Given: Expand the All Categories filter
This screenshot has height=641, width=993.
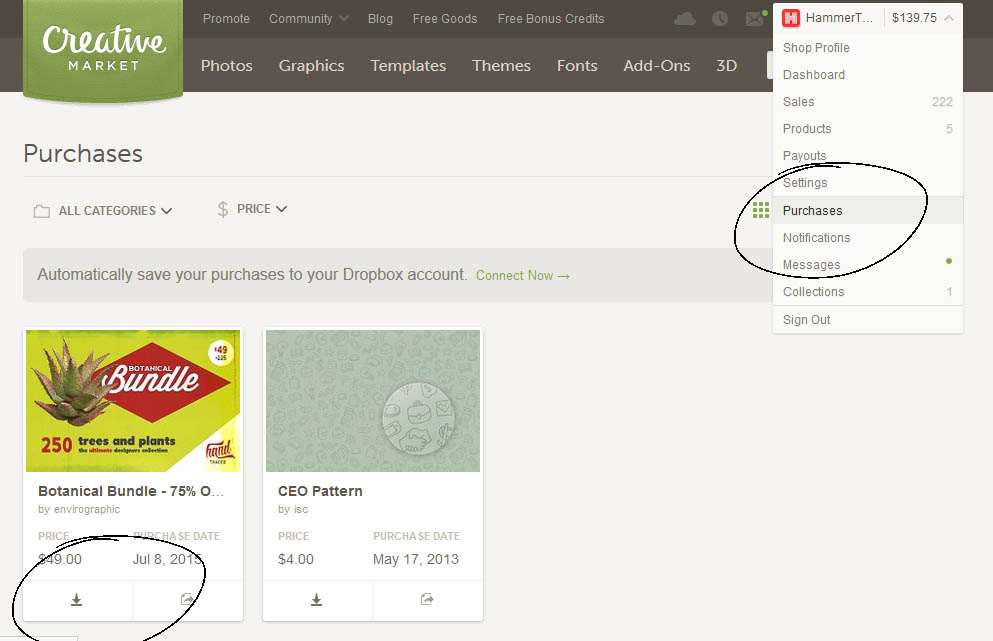Looking at the screenshot, I should coord(103,211).
